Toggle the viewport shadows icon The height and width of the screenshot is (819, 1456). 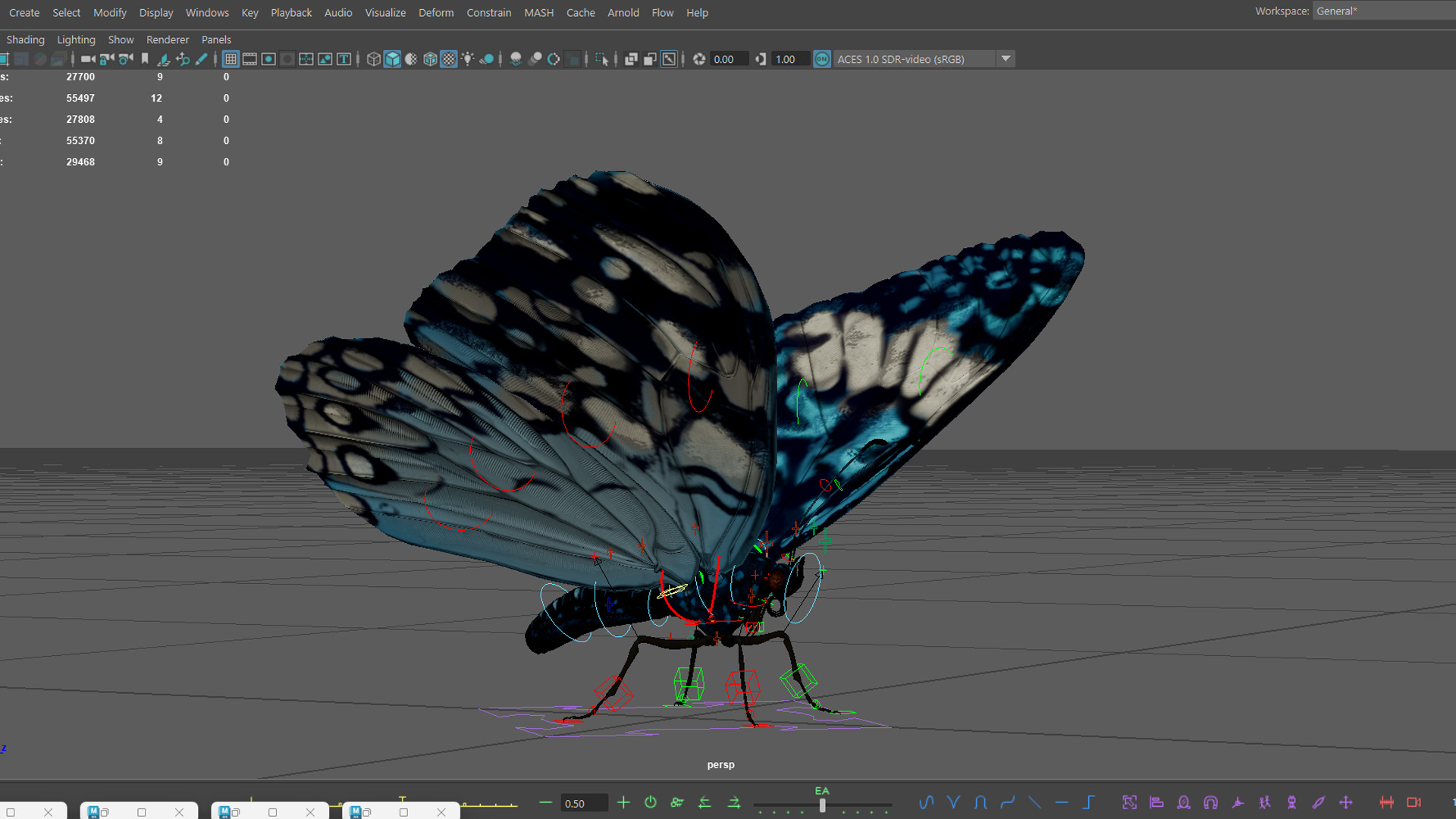coord(488,59)
